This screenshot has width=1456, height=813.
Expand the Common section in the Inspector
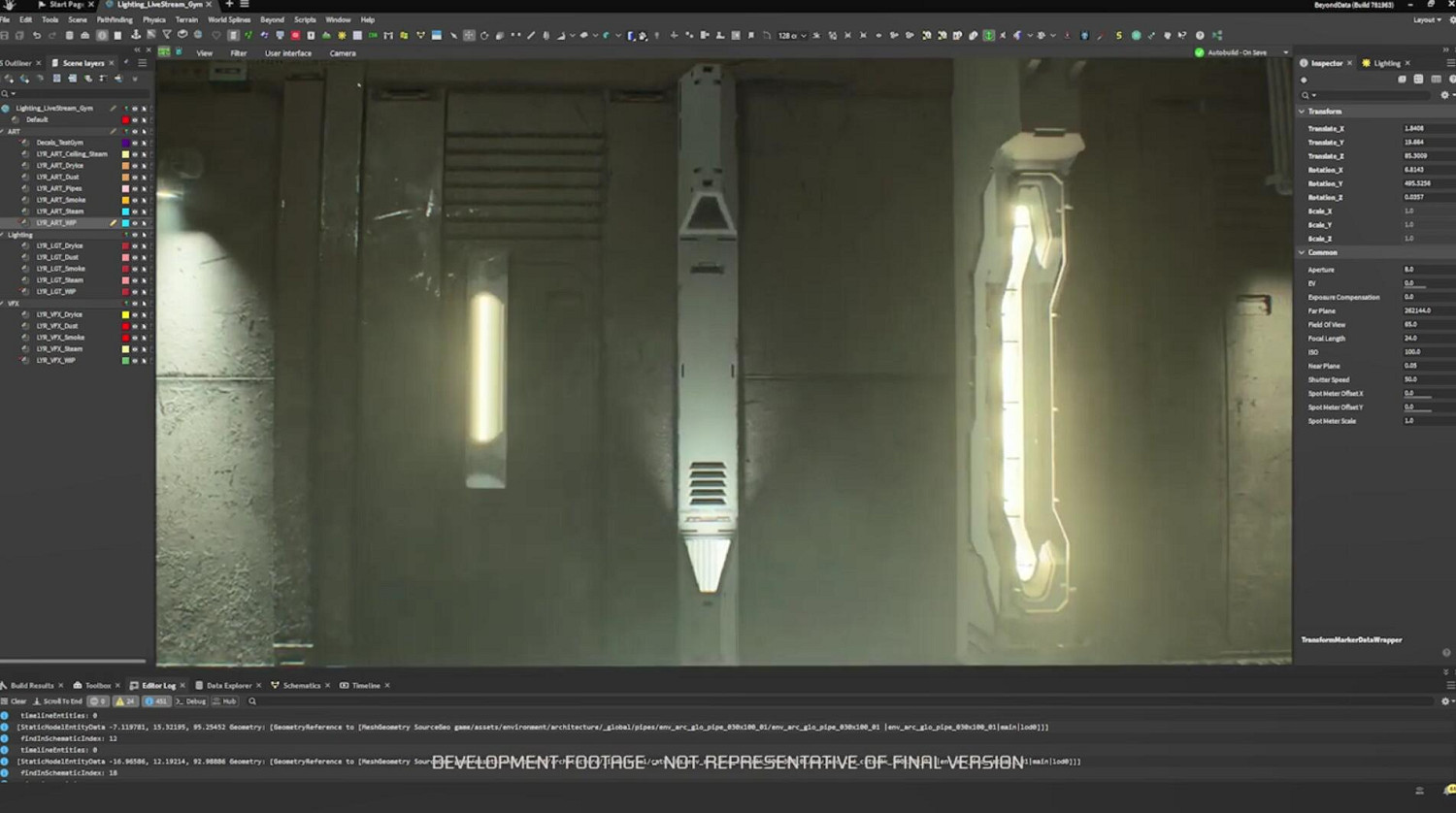pyautogui.click(x=1303, y=251)
